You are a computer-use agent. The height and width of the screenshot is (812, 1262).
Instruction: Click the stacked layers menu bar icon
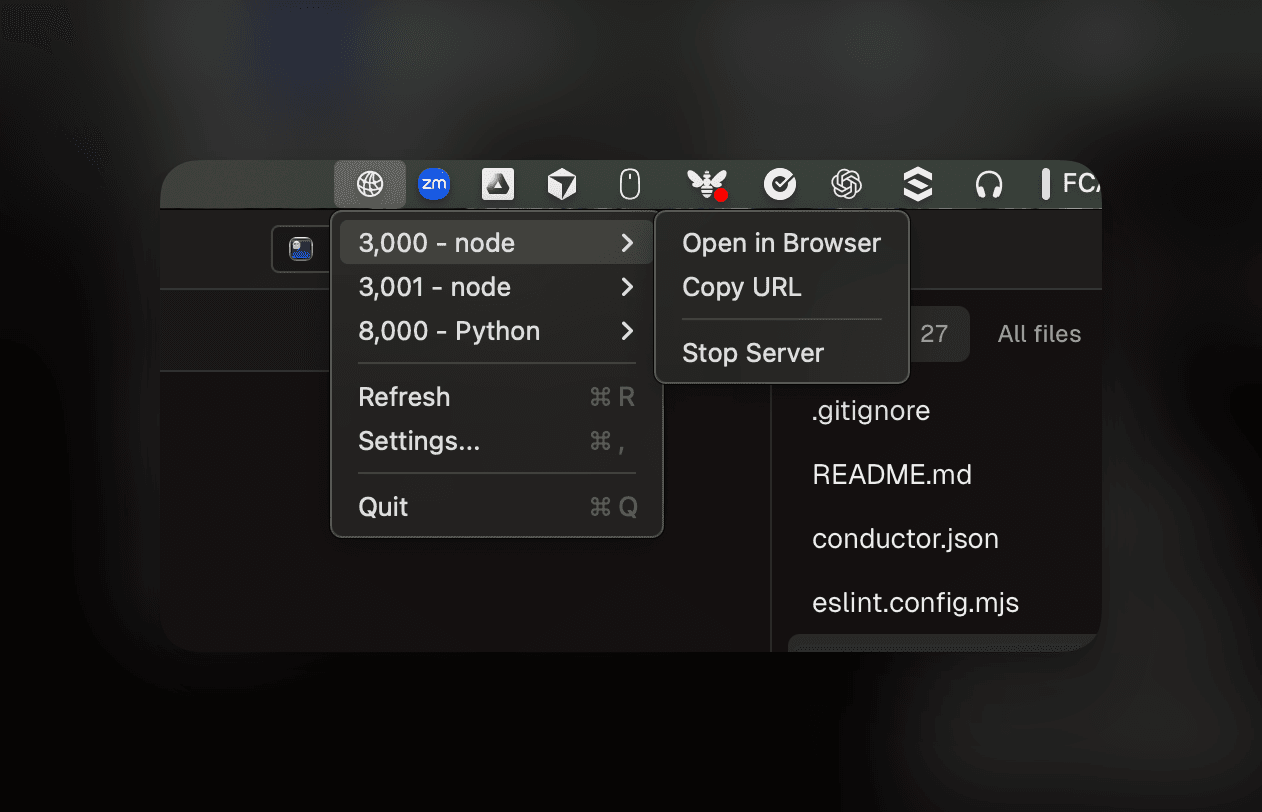pos(917,184)
